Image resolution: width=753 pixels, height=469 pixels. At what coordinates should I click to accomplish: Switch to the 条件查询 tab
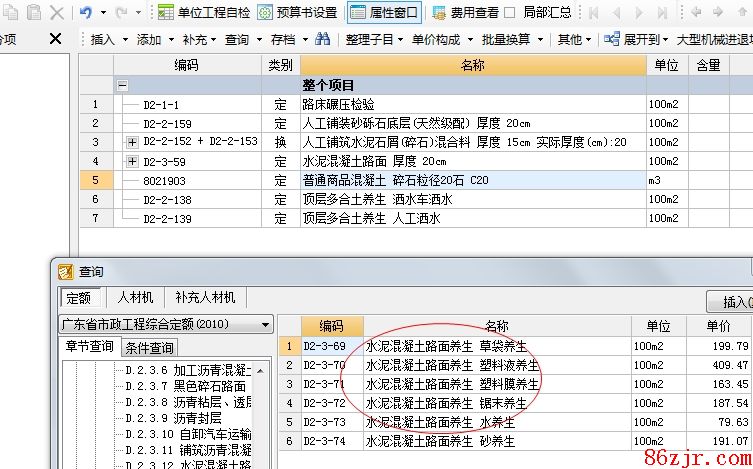point(149,348)
